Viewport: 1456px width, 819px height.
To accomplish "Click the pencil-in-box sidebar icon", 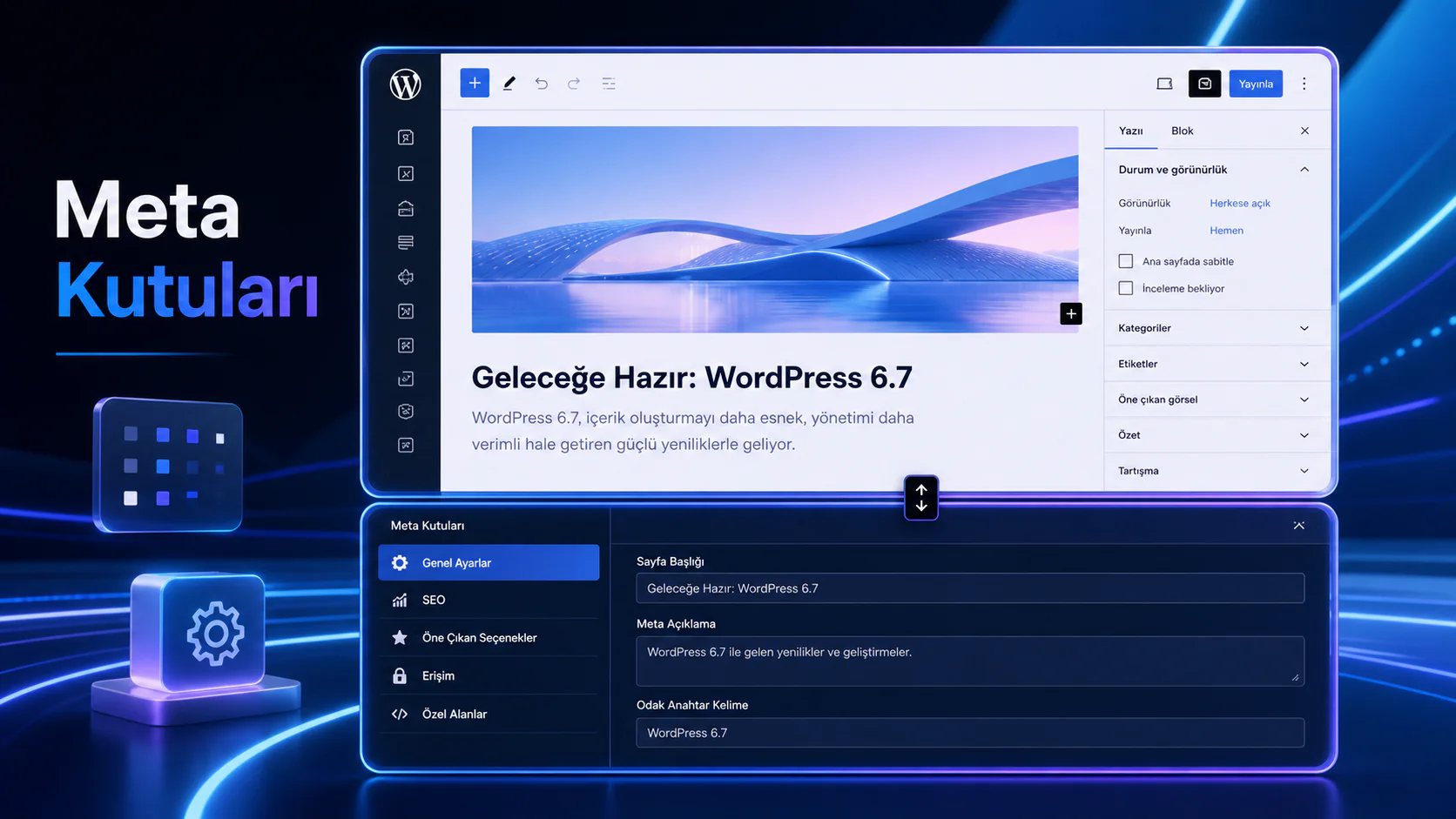I will coord(406,379).
